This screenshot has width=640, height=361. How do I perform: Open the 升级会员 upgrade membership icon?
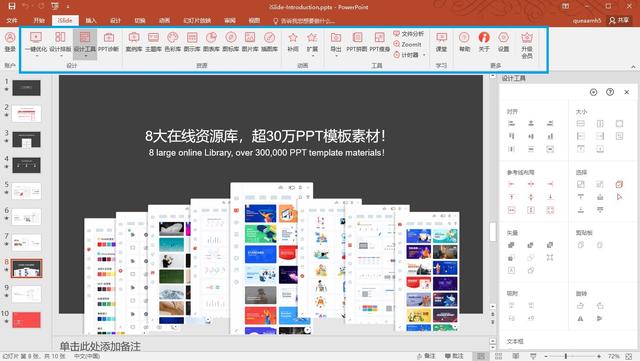tap(527, 45)
